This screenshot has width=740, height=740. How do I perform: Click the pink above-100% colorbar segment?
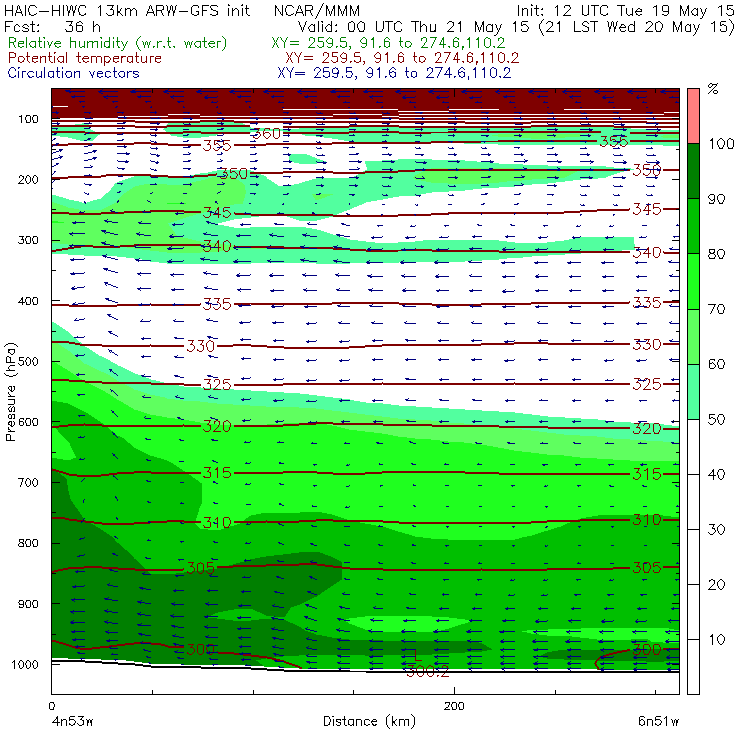click(x=693, y=116)
